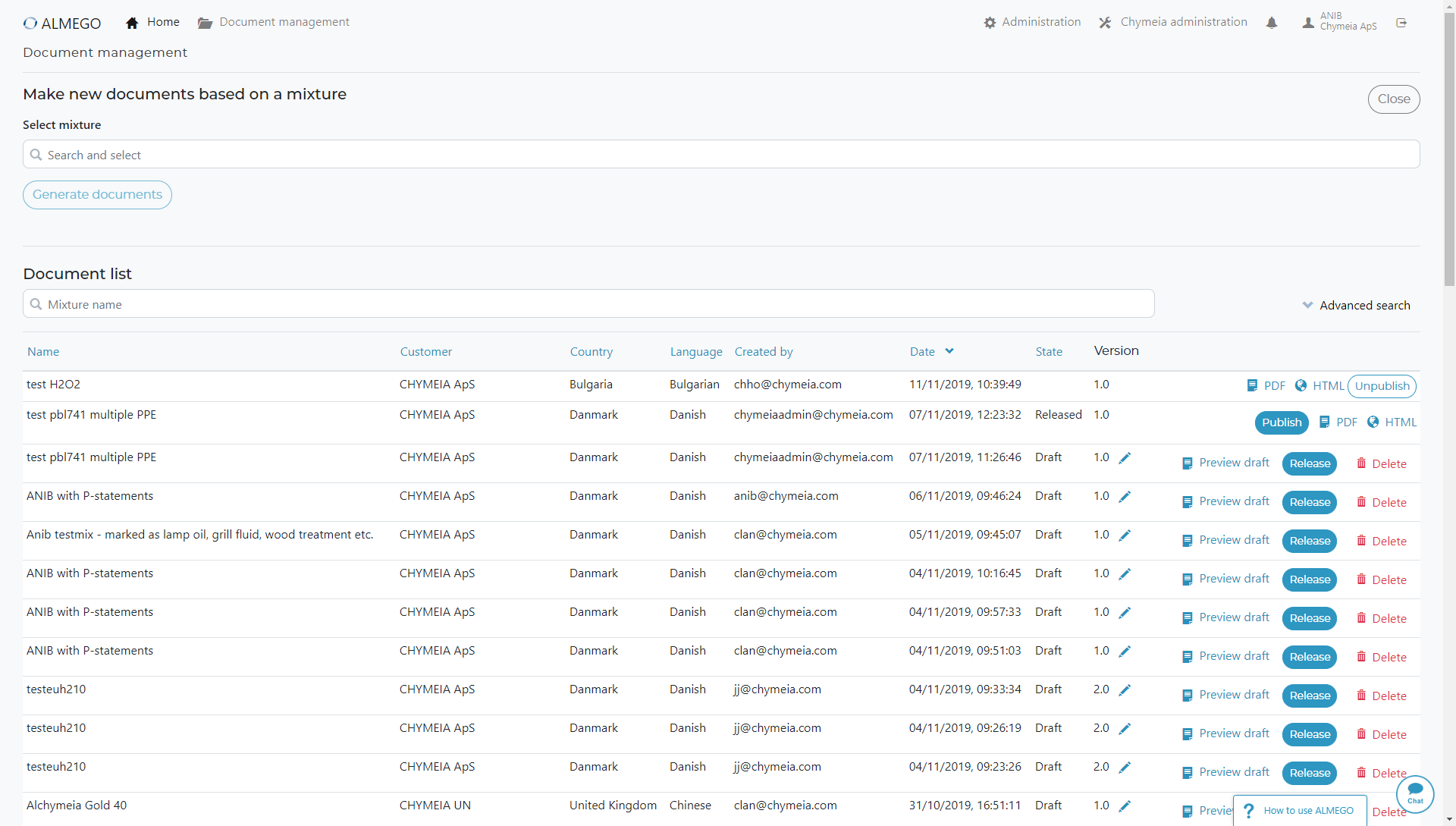Click the ALMEGO logo
Viewport: 1456px width, 826px height.
[x=62, y=23]
